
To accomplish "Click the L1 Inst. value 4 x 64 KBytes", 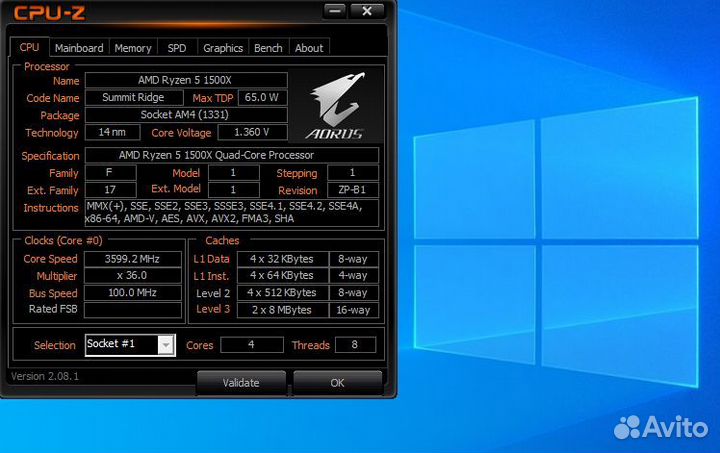I will 282,275.
